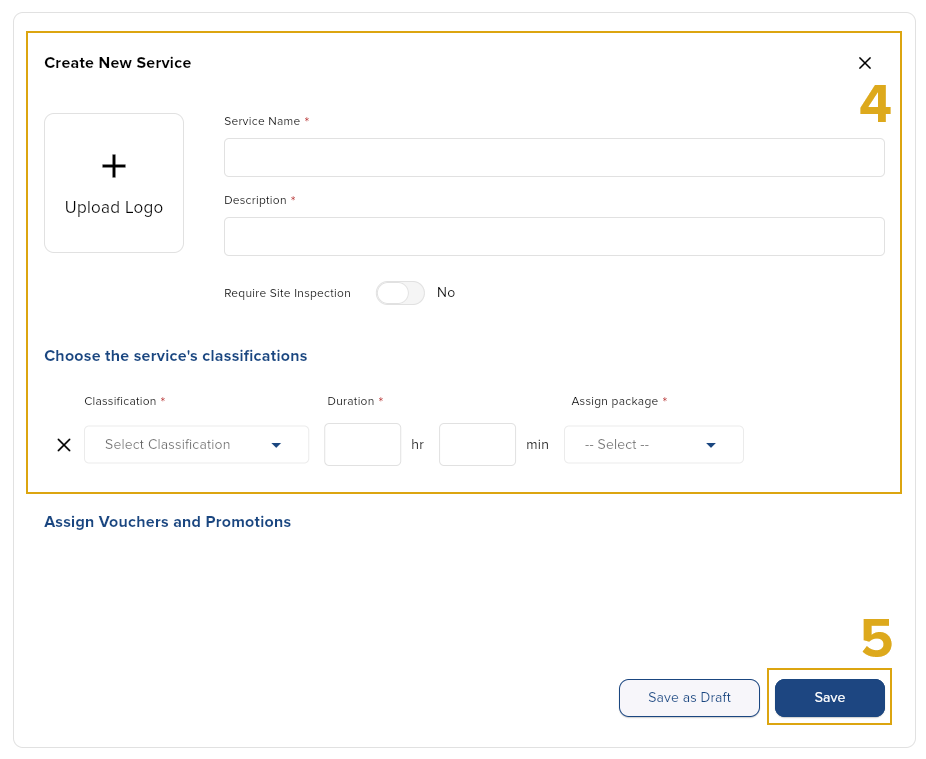Click the Save as Draft button
Image resolution: width=926 pixels, height=759 pixels.
click(x=689, y=698)
